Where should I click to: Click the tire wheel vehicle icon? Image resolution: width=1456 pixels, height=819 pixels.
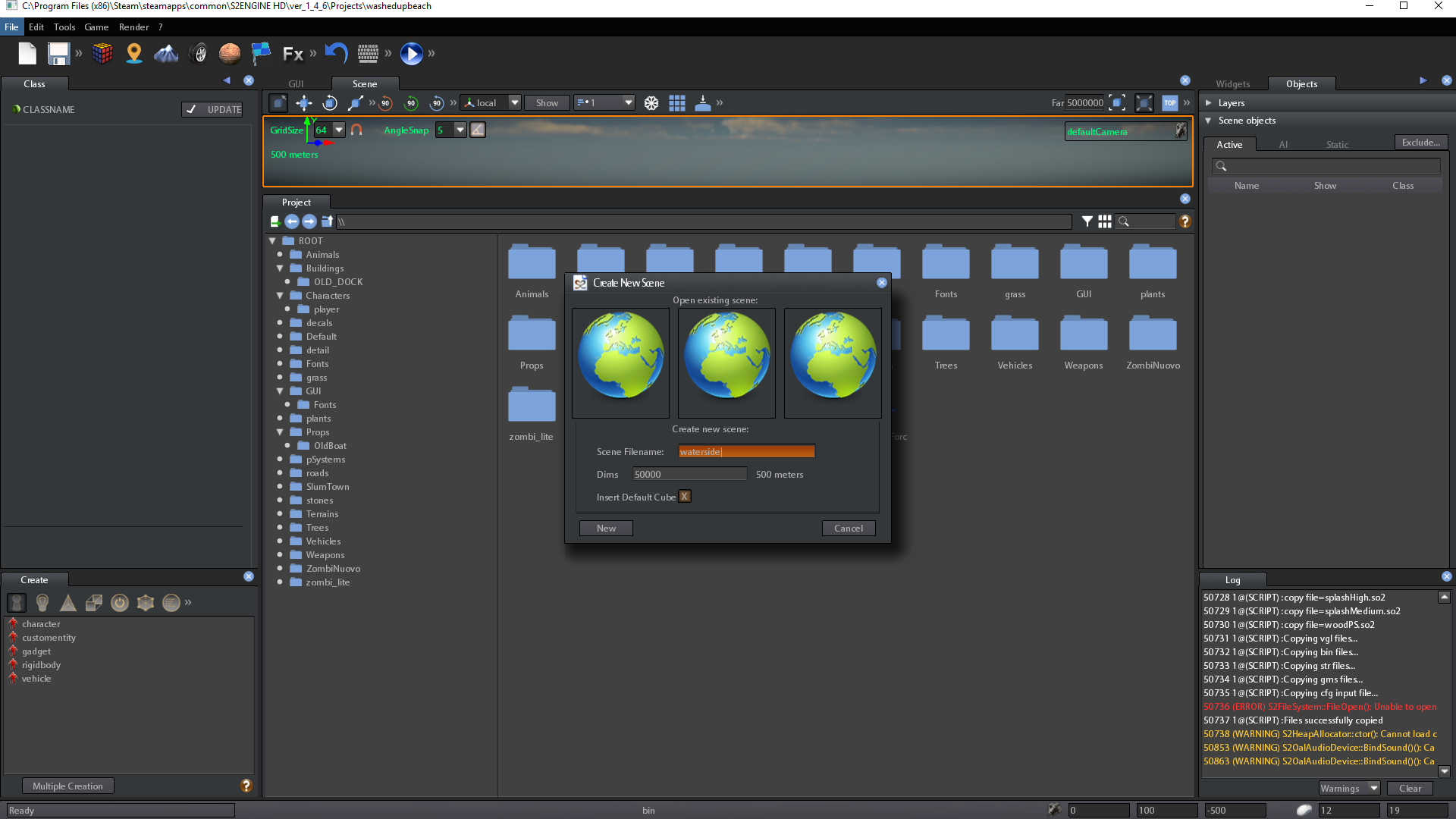pyautogui.click(x=199, y=54)
